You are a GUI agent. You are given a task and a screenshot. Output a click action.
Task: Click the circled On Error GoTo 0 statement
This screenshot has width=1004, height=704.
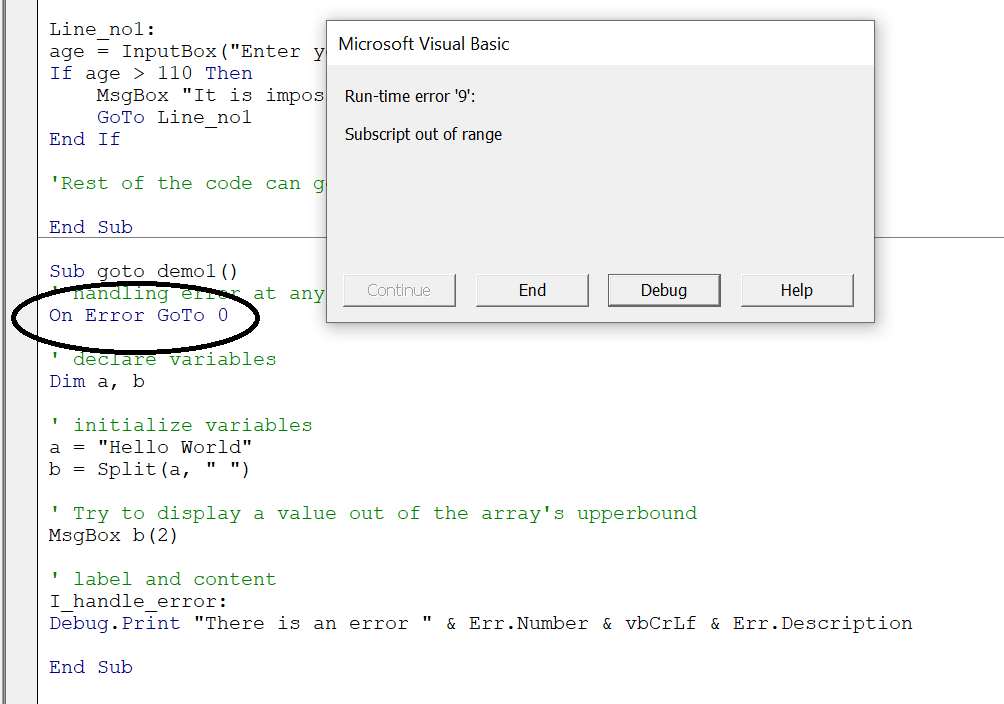[x=137, y=315]
